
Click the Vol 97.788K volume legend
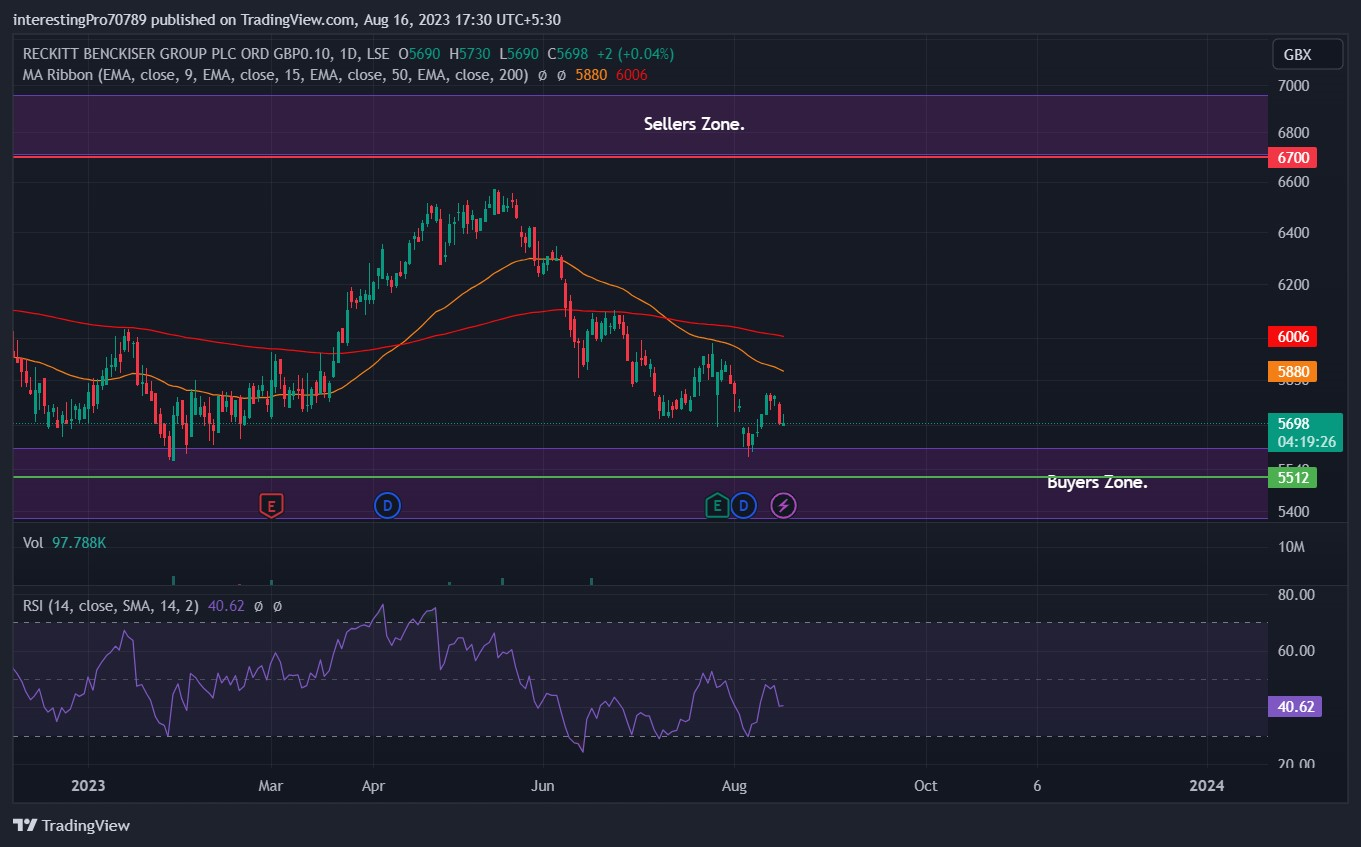[x=65, y=542]
